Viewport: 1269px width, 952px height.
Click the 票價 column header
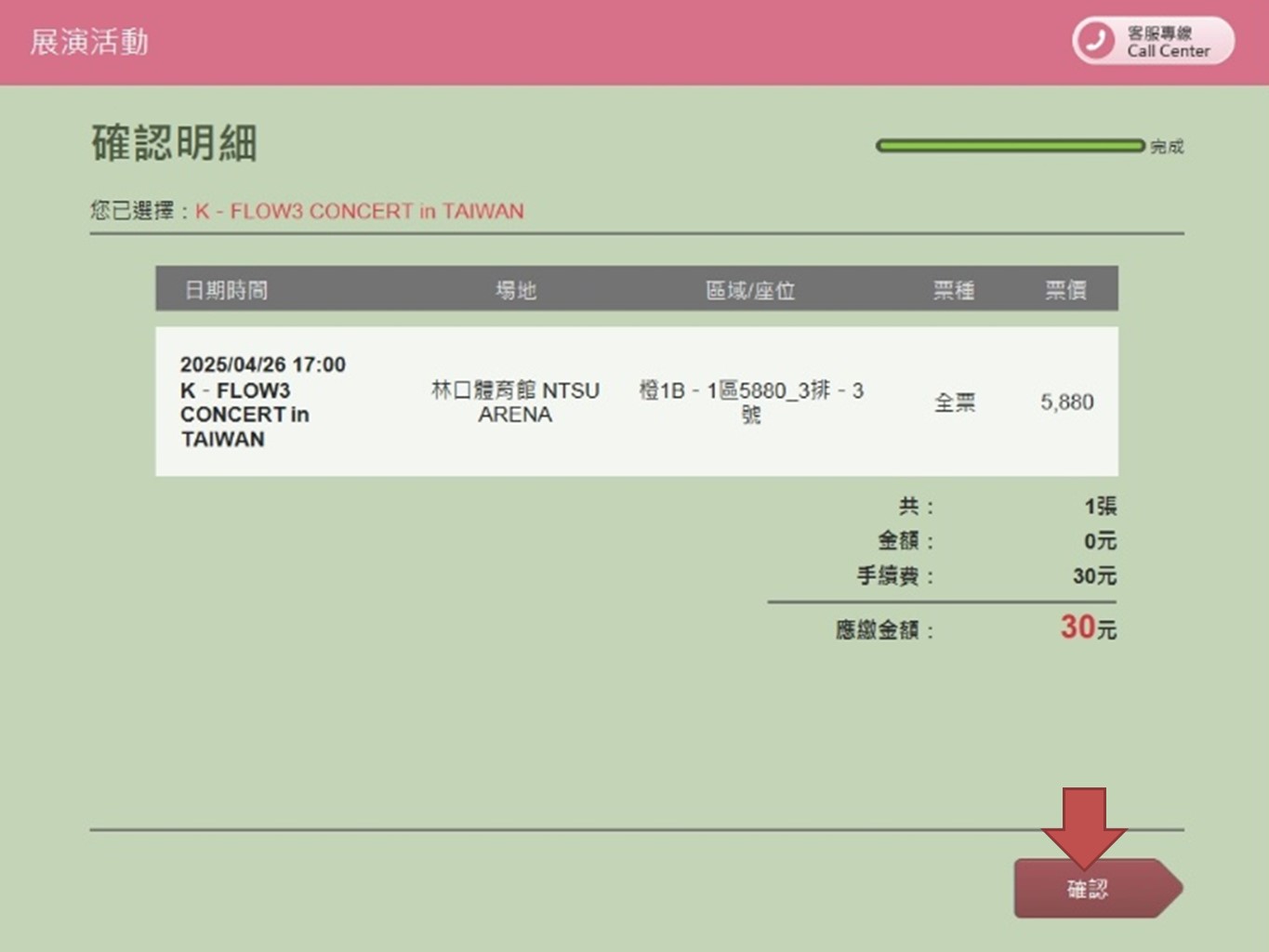1065,290
